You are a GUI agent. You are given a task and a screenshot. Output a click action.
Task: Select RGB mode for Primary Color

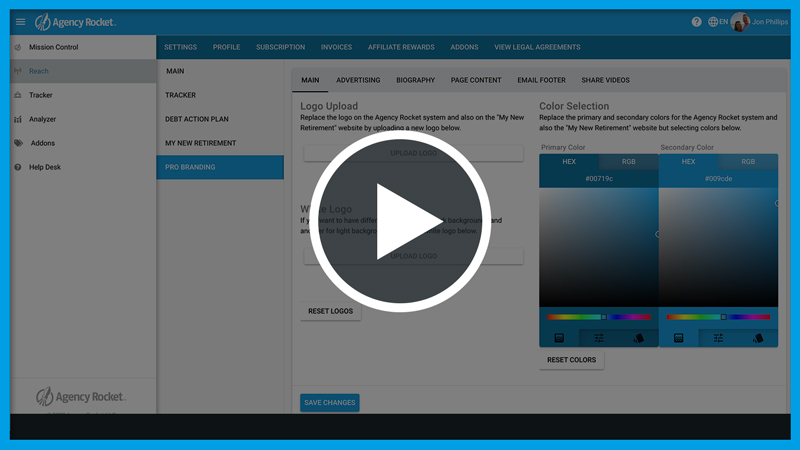click(x=629, y=162)
